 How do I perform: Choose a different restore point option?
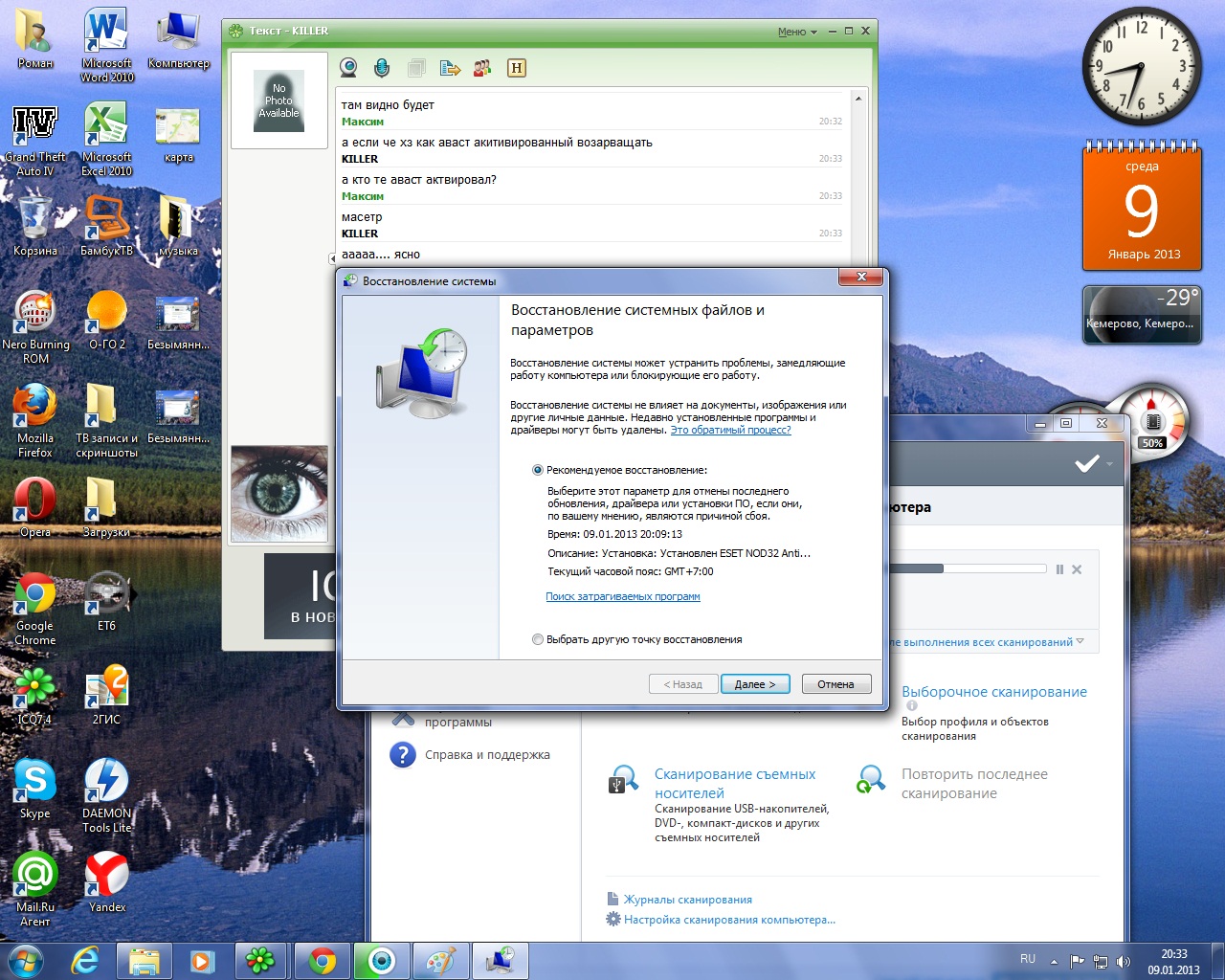[x=538, y=639]
